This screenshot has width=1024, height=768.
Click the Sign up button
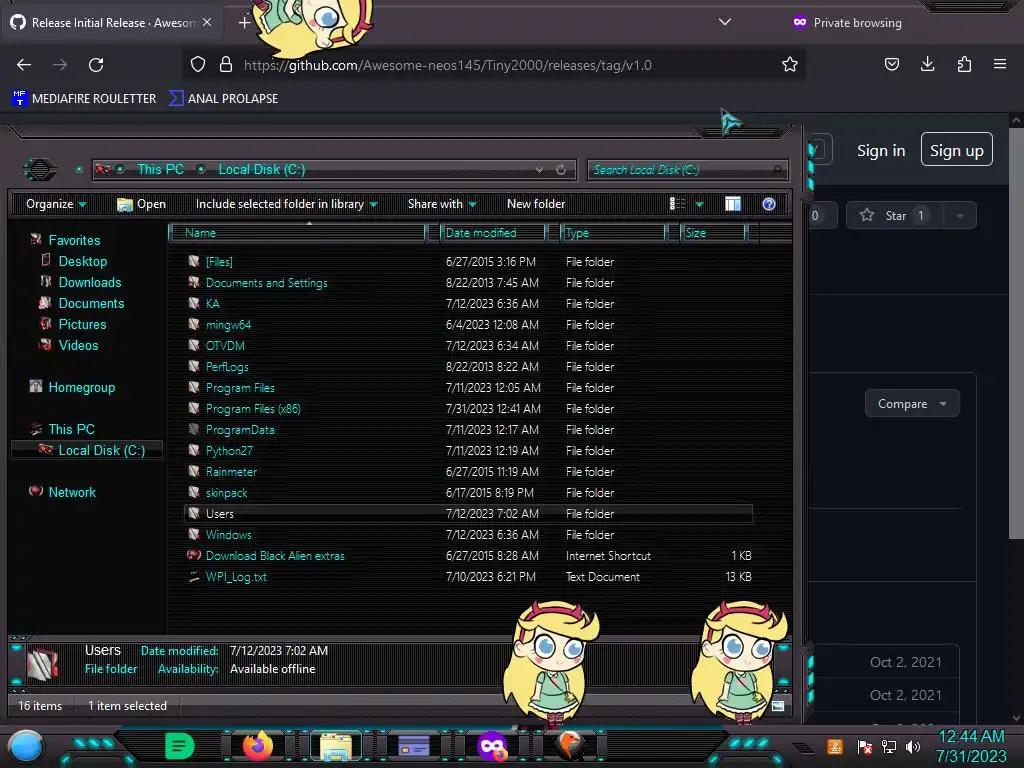coord(957,151)
